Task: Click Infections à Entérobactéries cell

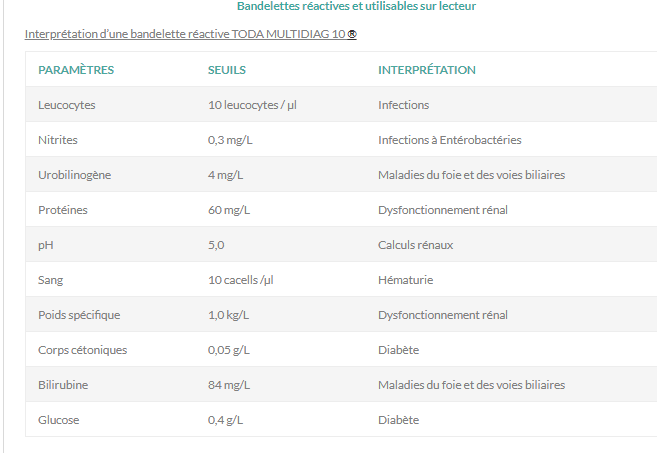Action: [450, 140]
